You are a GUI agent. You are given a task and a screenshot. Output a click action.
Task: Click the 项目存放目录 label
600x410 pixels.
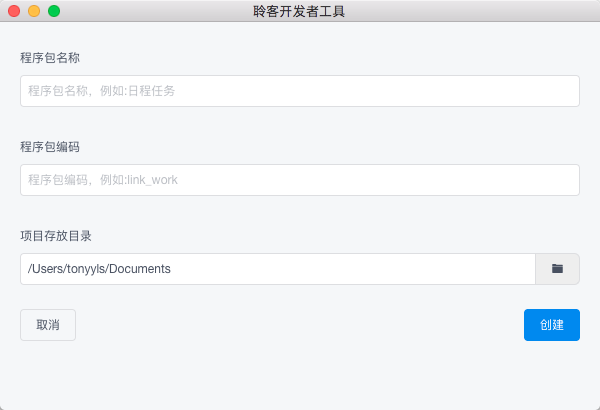point(56,235)
